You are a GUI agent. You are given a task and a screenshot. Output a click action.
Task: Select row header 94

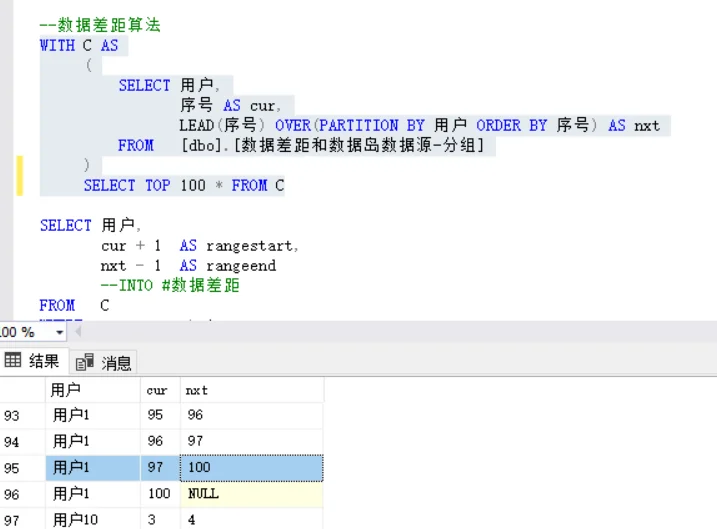22,442
